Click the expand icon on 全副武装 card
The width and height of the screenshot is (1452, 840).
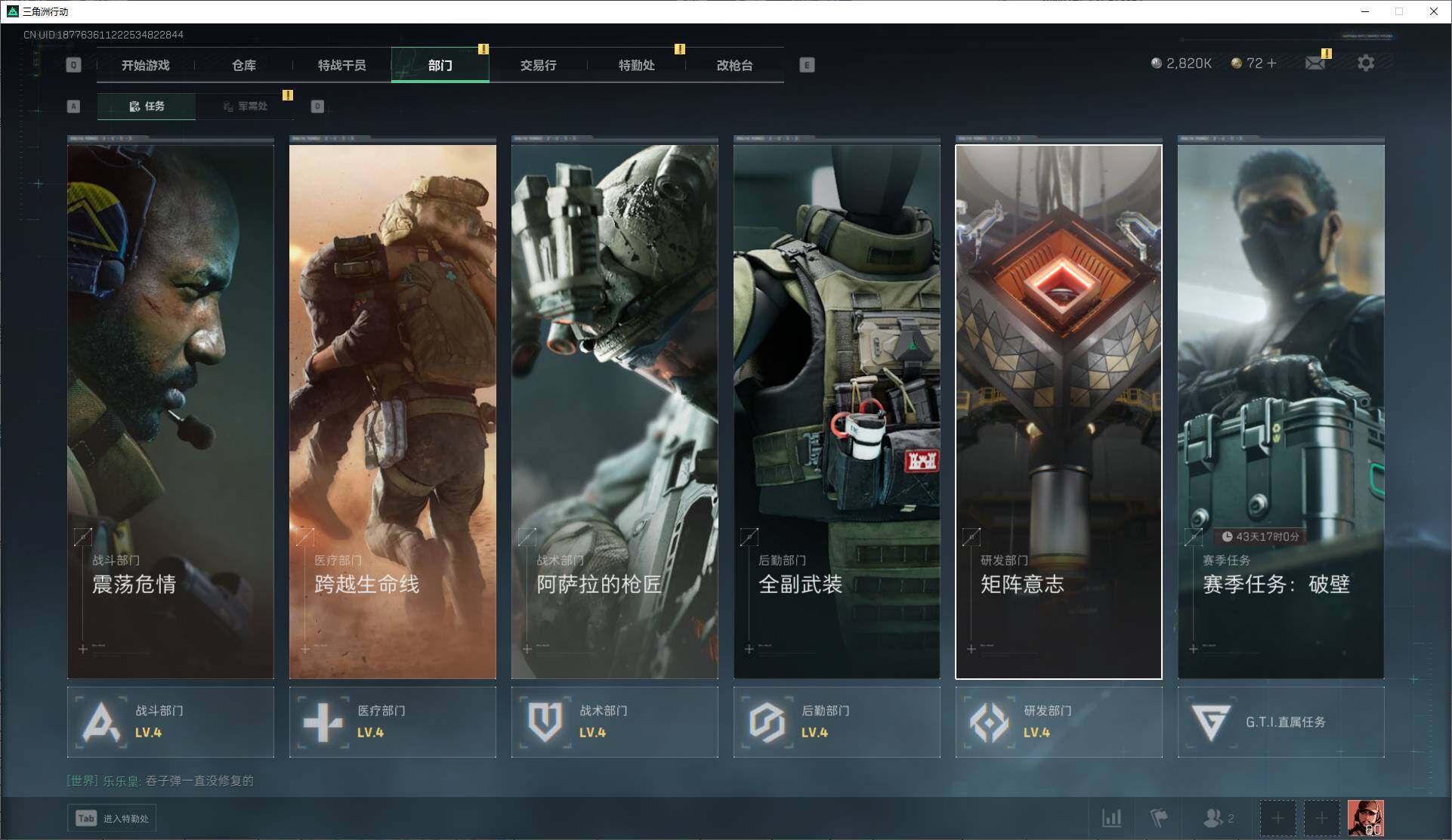click(749, 537)
